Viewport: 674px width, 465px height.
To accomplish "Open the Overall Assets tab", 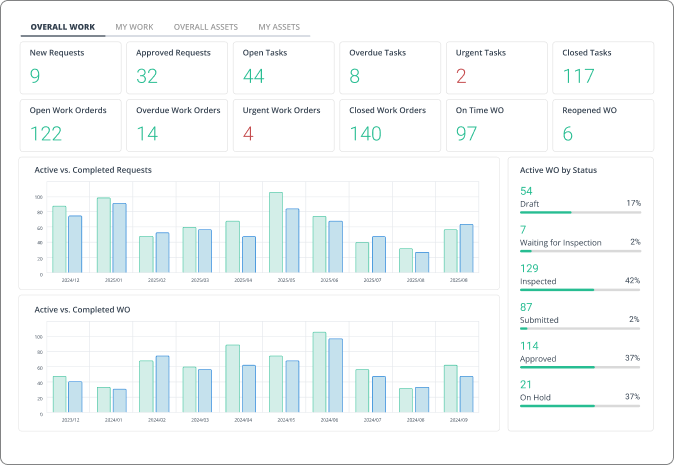I will coord(205,26).
